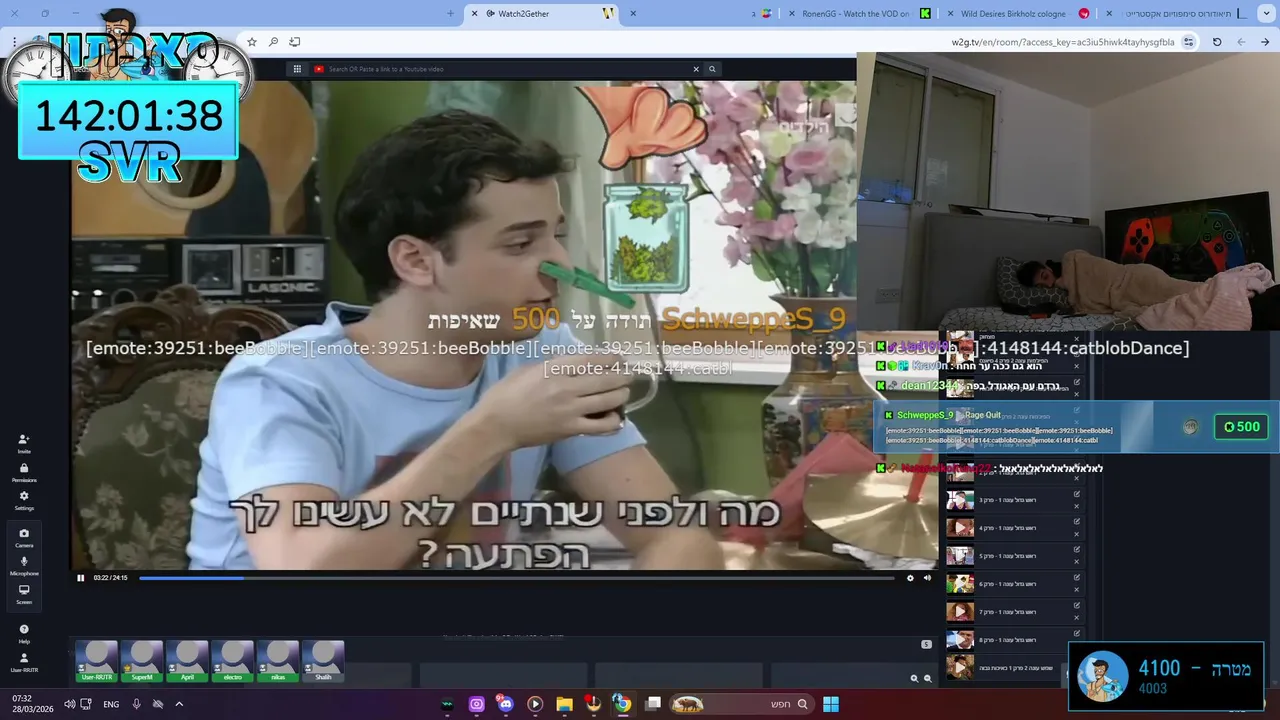Select Shalih participant avatar

pos(323,662)
